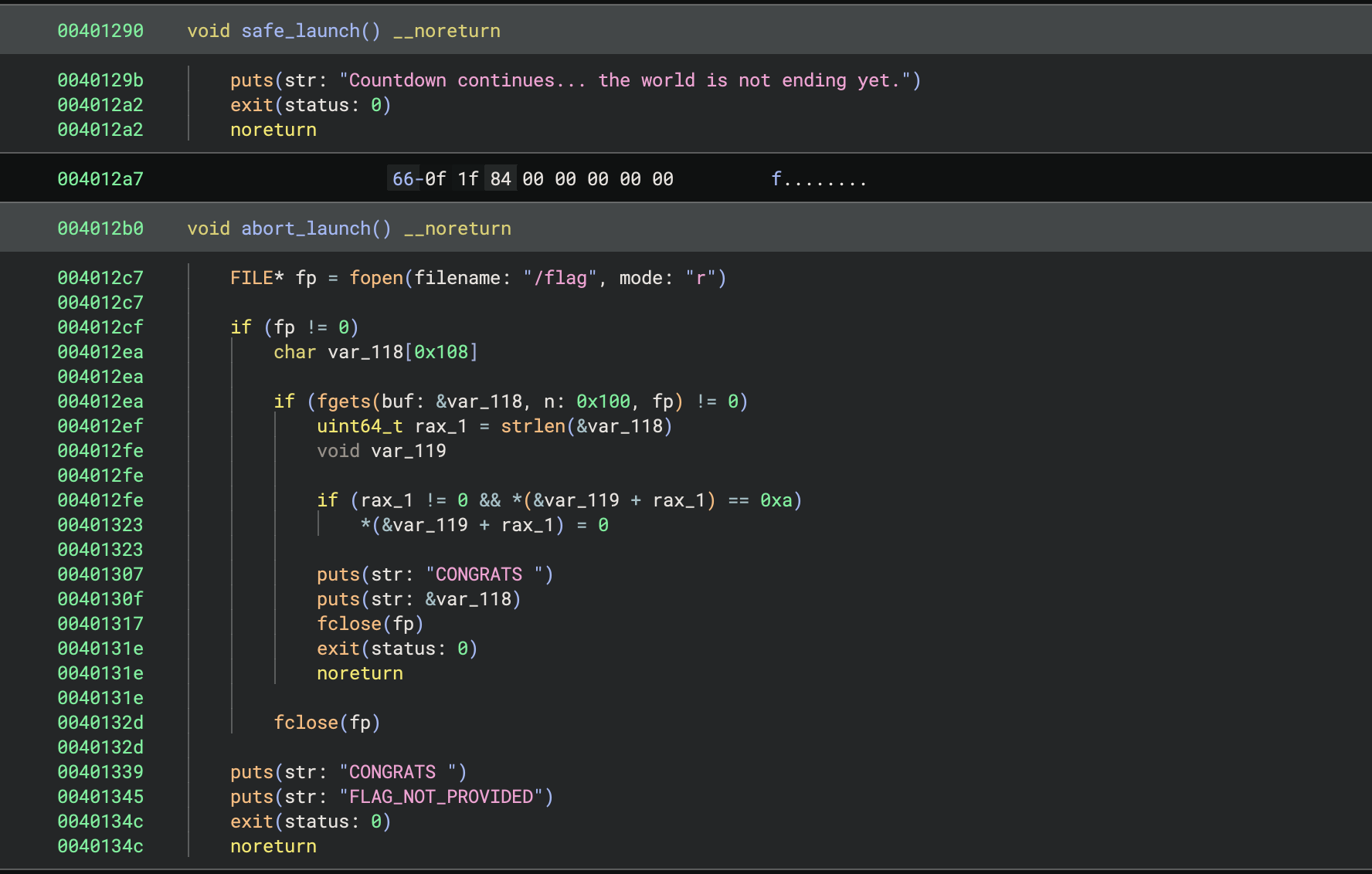Click the abort_launch function name
The image size is (1372, 874).
point(305,229)
